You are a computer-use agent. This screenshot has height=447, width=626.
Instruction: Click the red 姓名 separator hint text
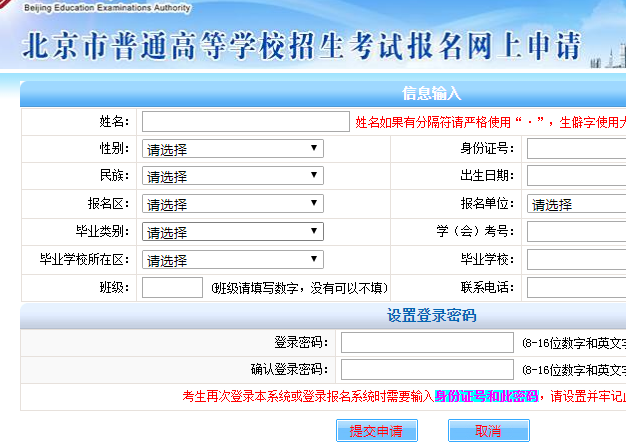point(490,122)
